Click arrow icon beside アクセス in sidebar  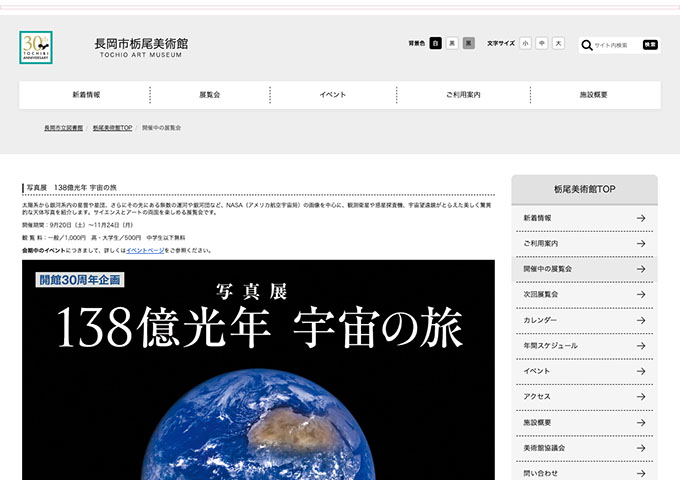click(x=640, y=396)
